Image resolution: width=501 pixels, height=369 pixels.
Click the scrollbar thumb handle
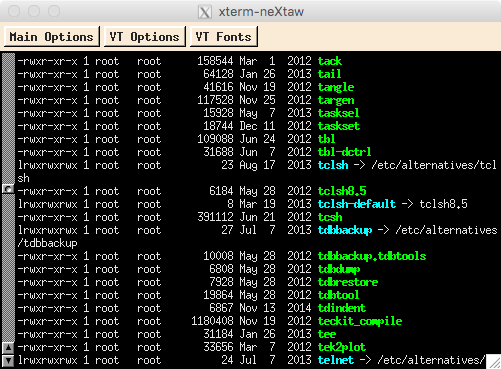8,189
